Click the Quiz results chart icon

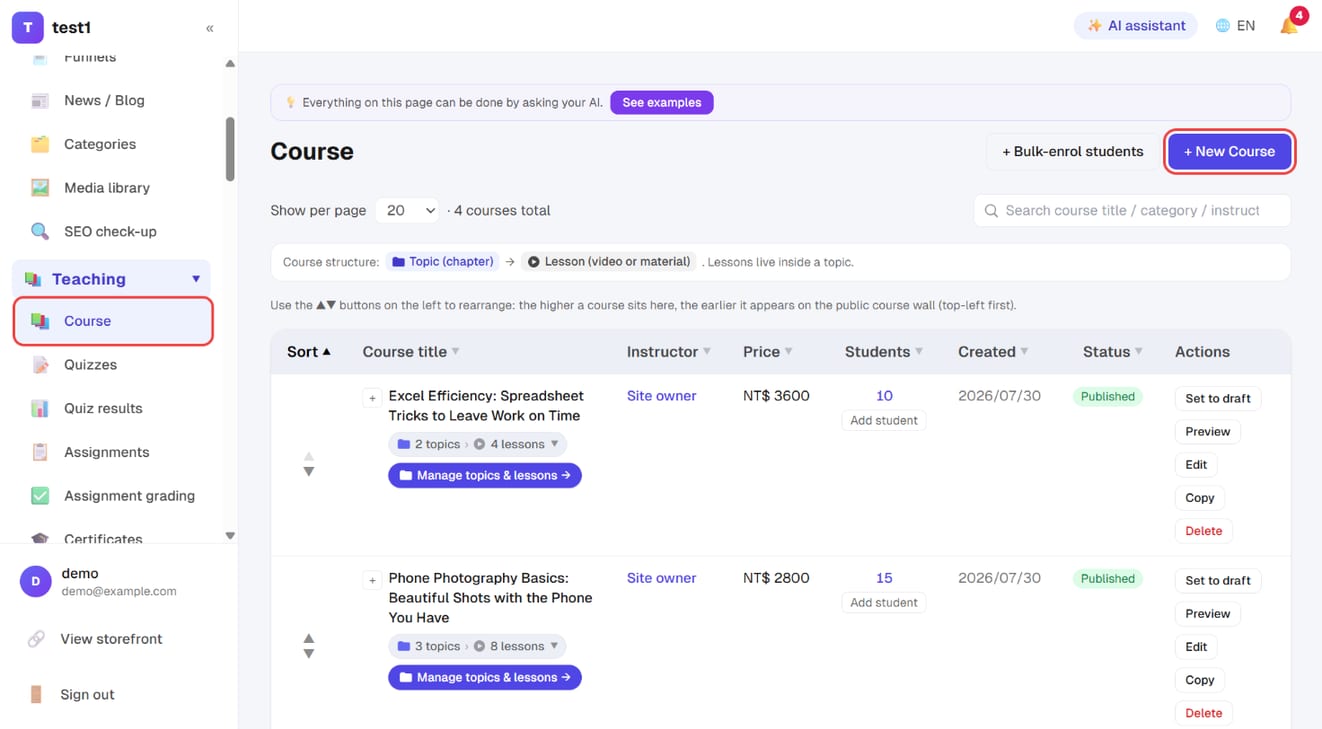[40, 408]
